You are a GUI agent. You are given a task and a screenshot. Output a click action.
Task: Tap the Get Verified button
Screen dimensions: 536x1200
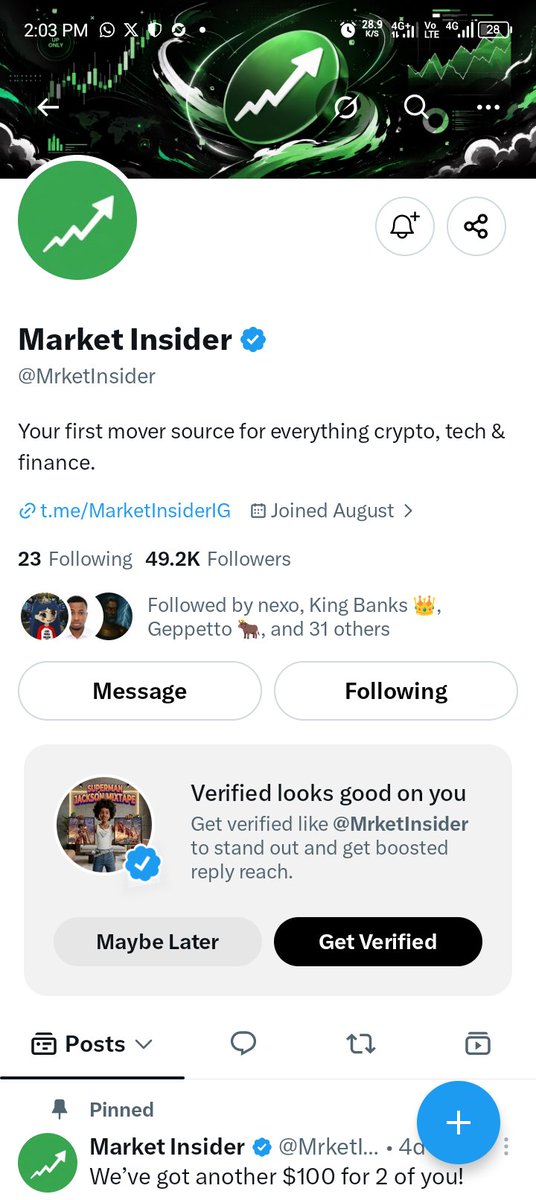click(x=378, y=941)
